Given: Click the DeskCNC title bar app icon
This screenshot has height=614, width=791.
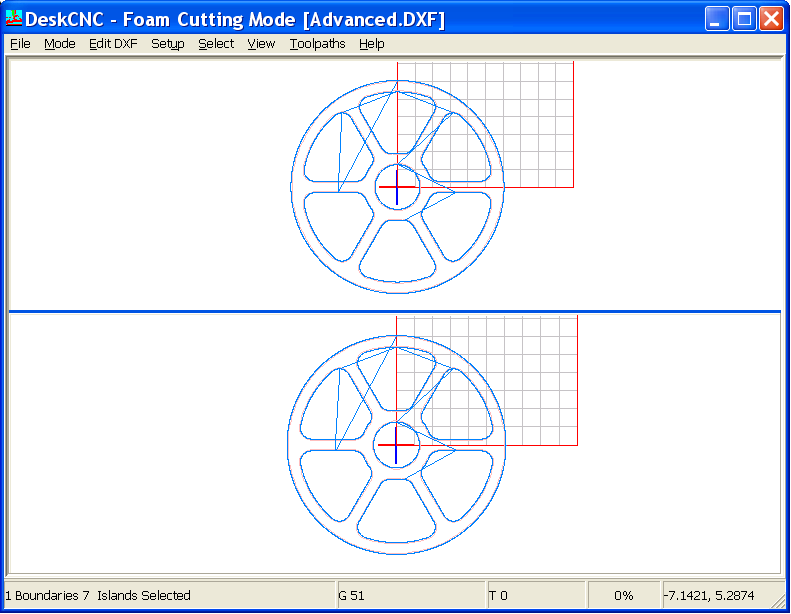Looking at the screenshot, I should (14, 18).
